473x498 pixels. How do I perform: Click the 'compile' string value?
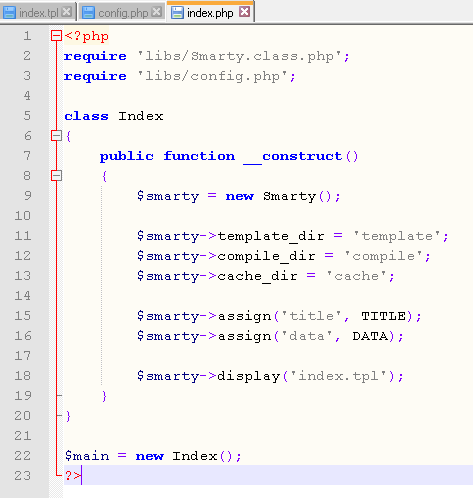pyautogui.click(x=384, y=256)
